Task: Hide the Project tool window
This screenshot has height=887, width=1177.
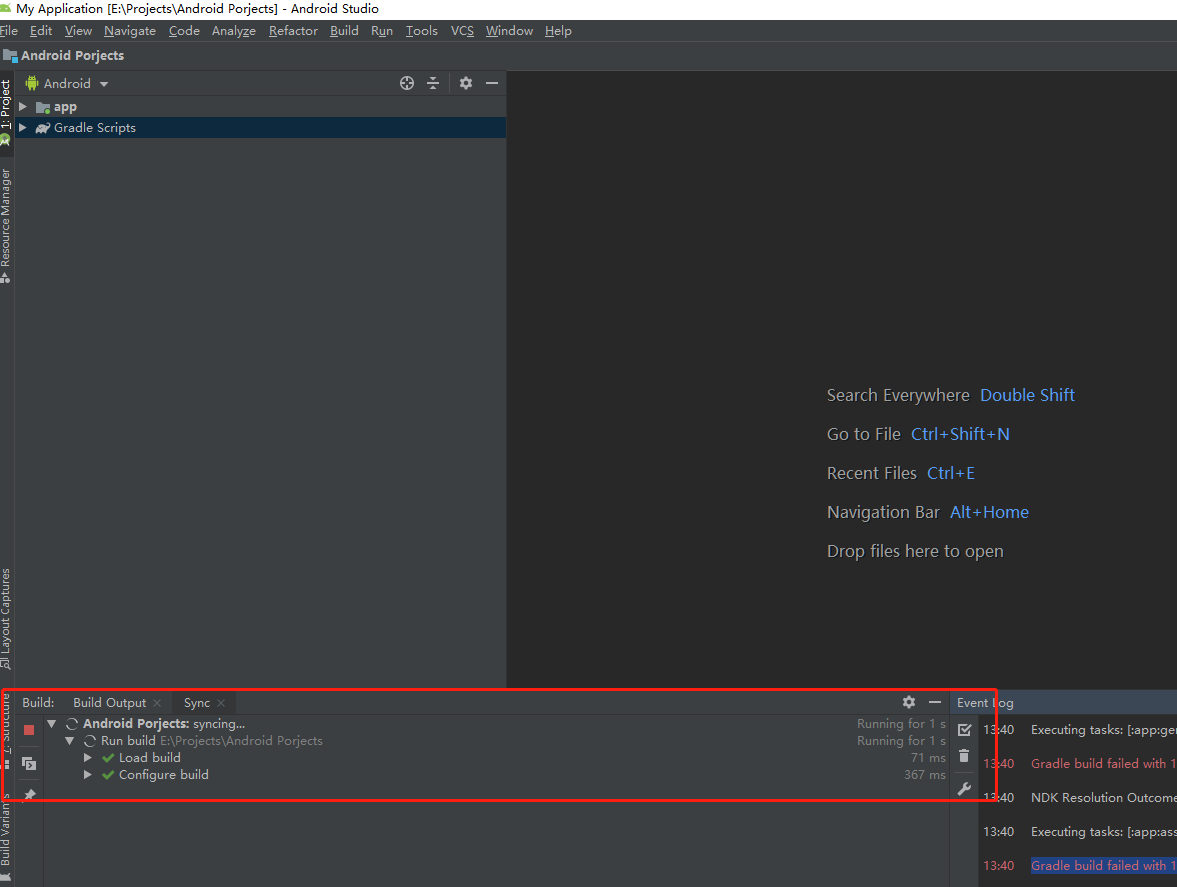Action: pyautogui.click(x=492, y=83)
